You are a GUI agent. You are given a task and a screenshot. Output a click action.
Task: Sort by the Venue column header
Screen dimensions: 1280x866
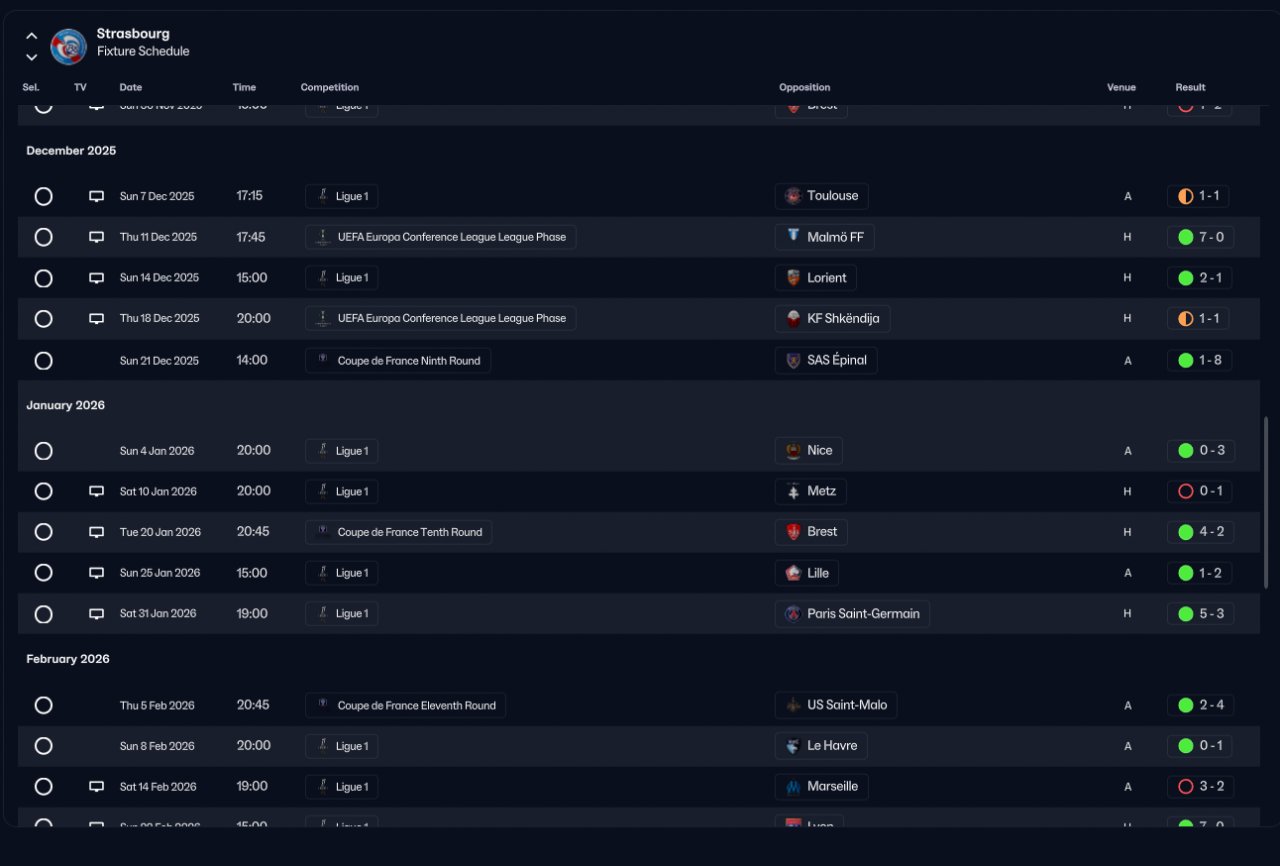(x=1121, y=87)
